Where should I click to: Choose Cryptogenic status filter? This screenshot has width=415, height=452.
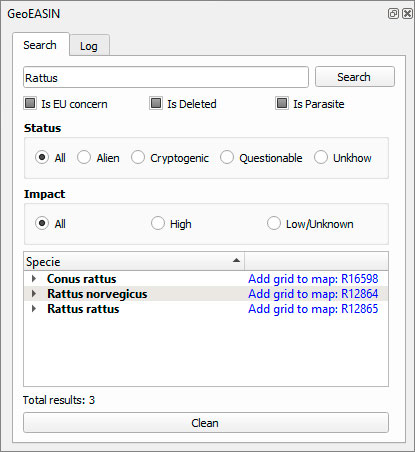click(138, 157)
